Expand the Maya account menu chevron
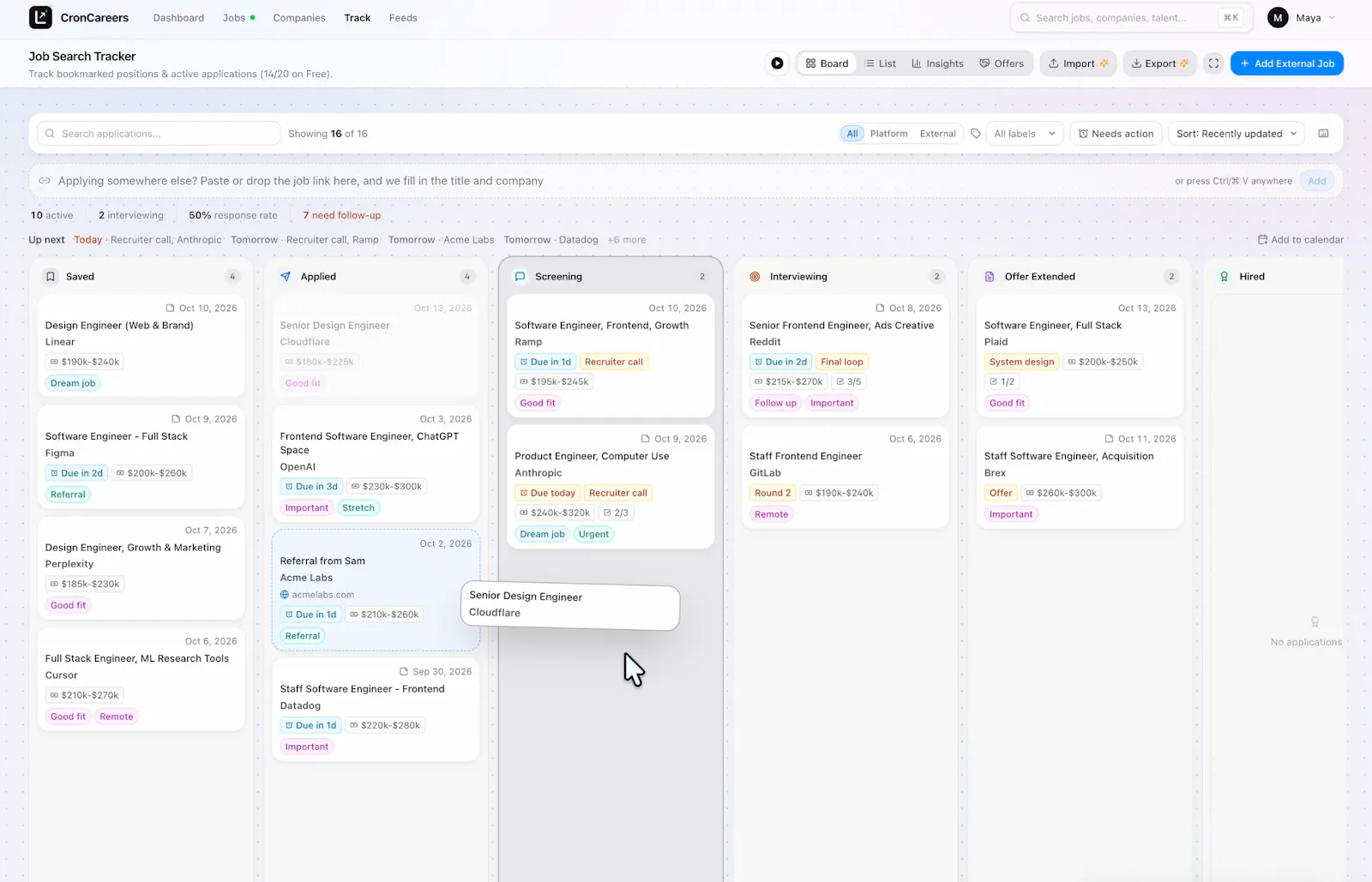Image resolution: width=1372 pixels, height=882 pixels. 1332,18
